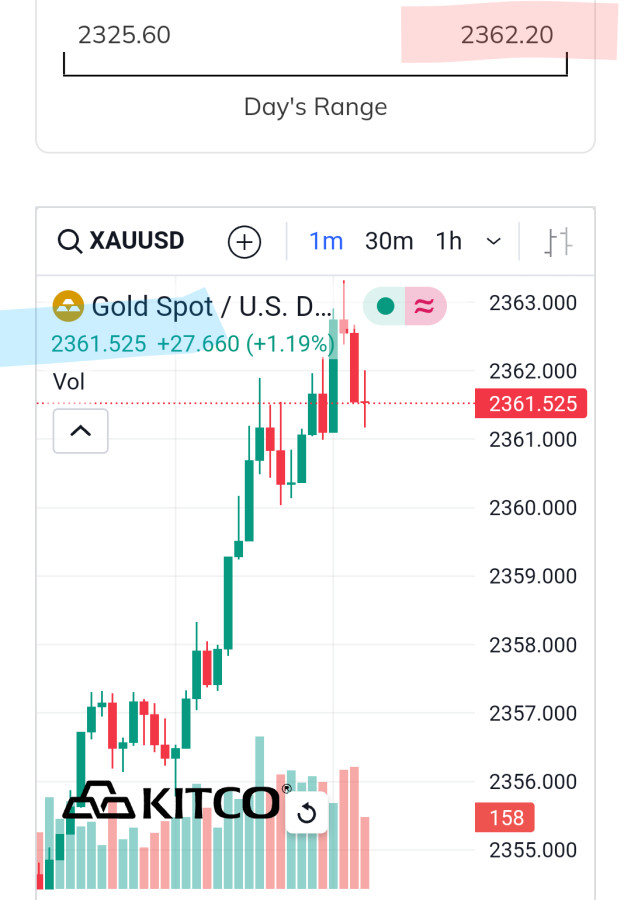Choose the 1h interval
Image resolution: width=631 pixels, height=900 pixels.
tap(449, 241)
